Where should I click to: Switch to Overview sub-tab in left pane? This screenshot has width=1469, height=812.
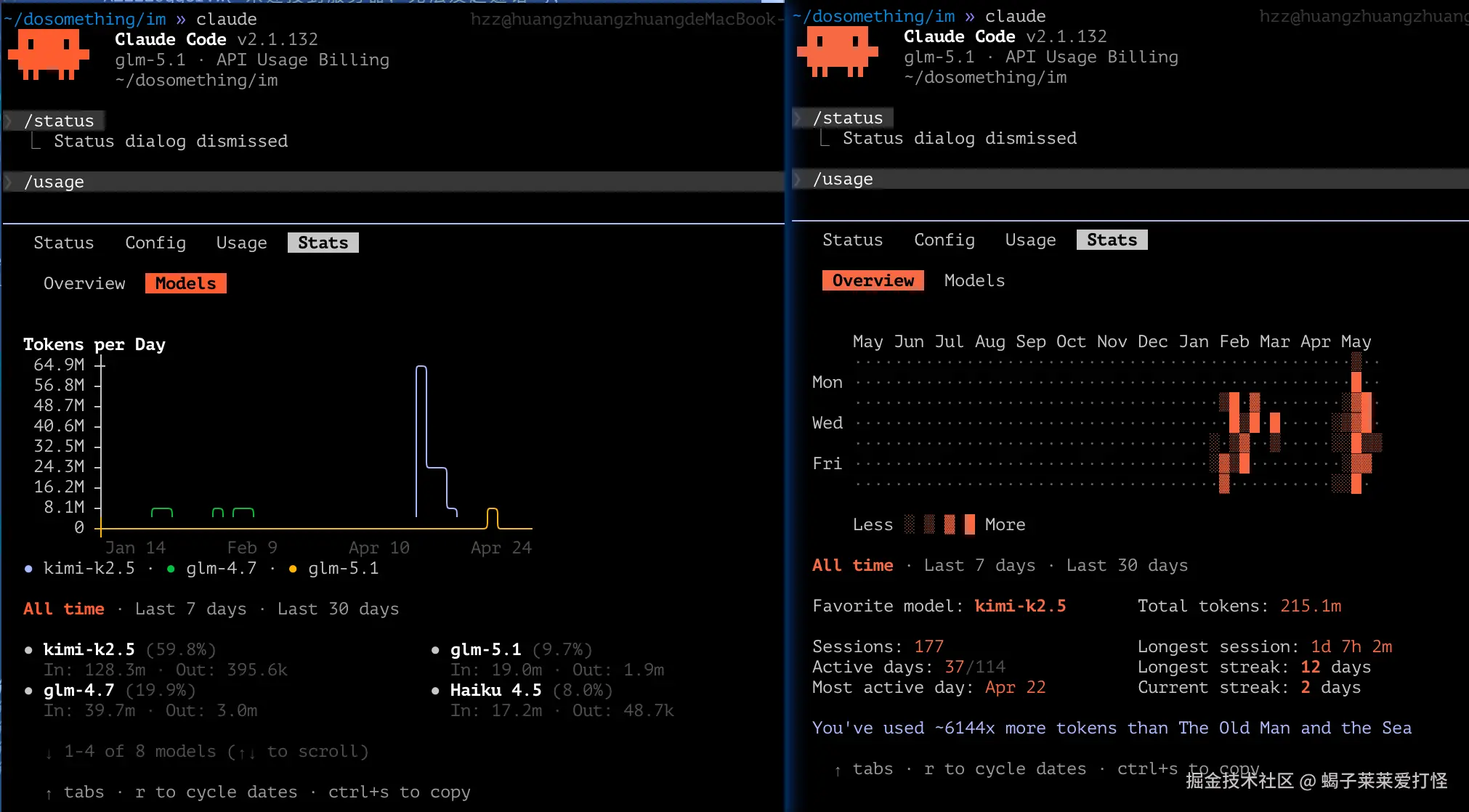coord(84,283)
